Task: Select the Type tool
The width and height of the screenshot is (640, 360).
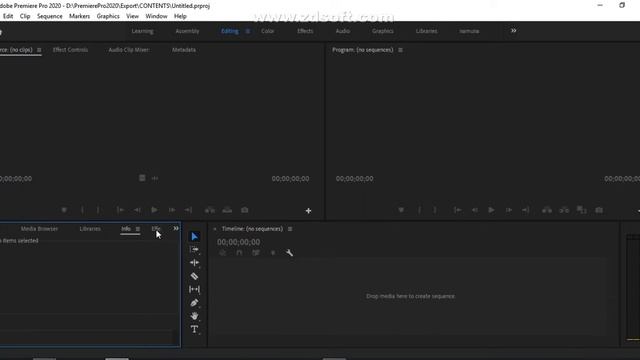Action: click(x=194, y=329)
